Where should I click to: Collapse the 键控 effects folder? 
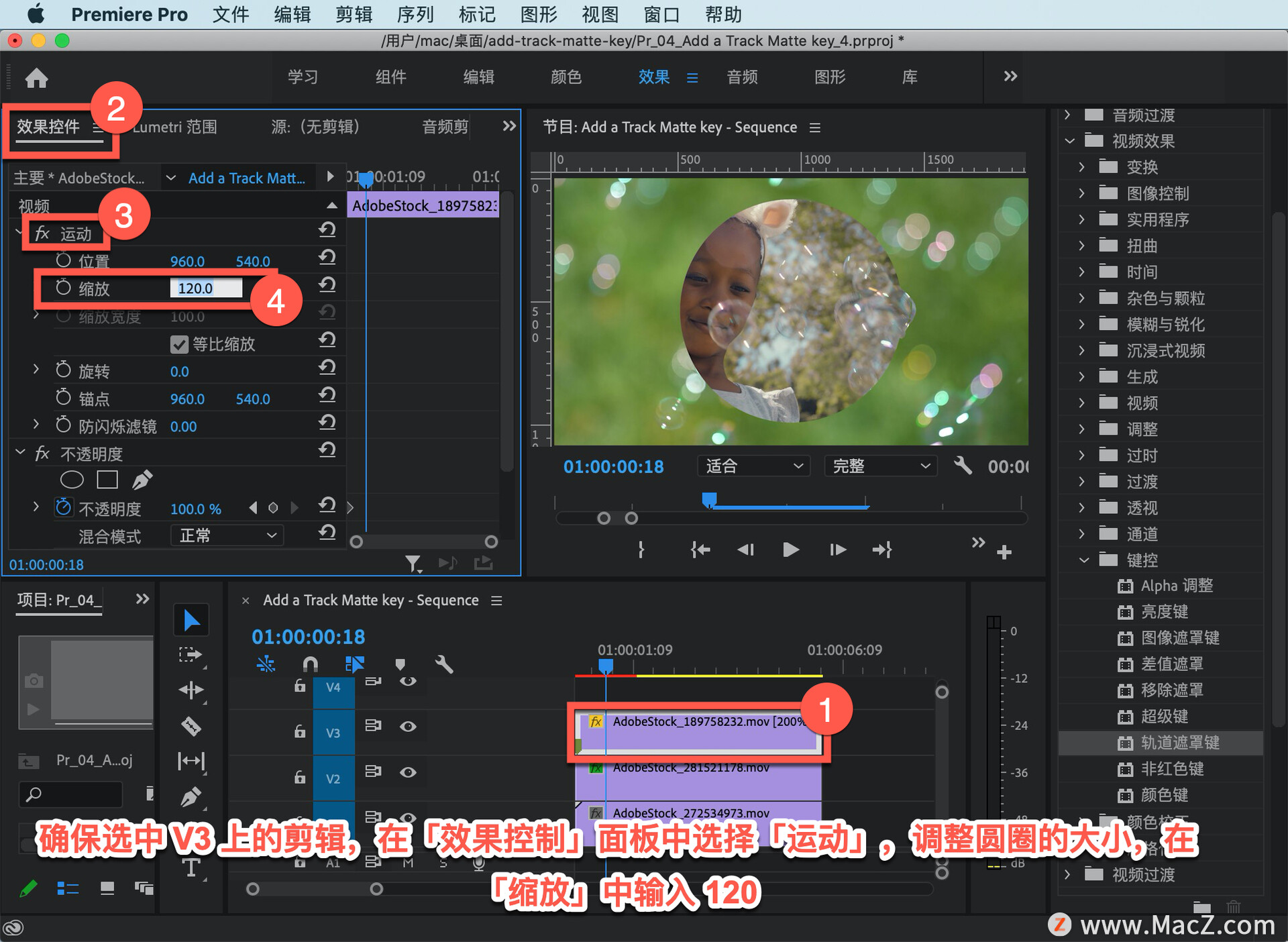tap(1084, 560)
